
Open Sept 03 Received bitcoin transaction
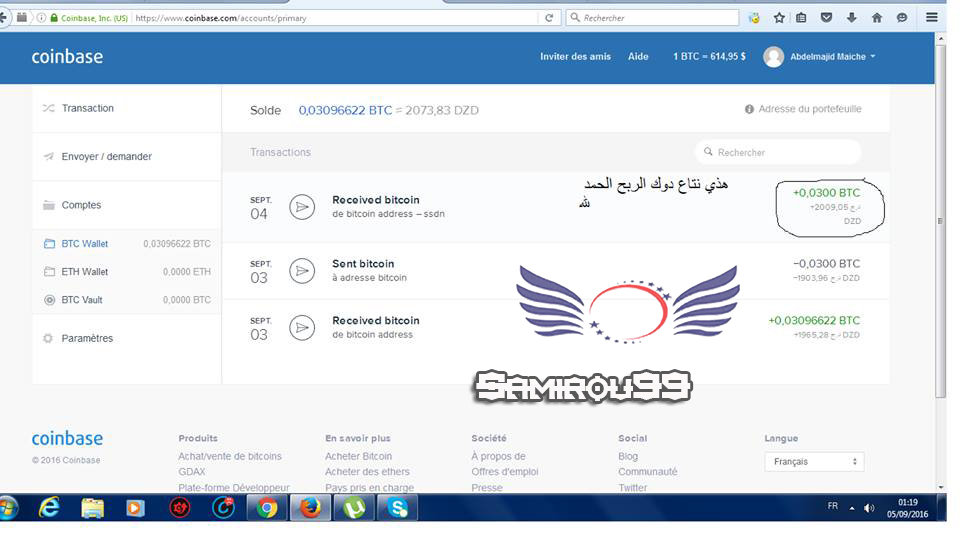pyautogui.click(x=555, y=328)
